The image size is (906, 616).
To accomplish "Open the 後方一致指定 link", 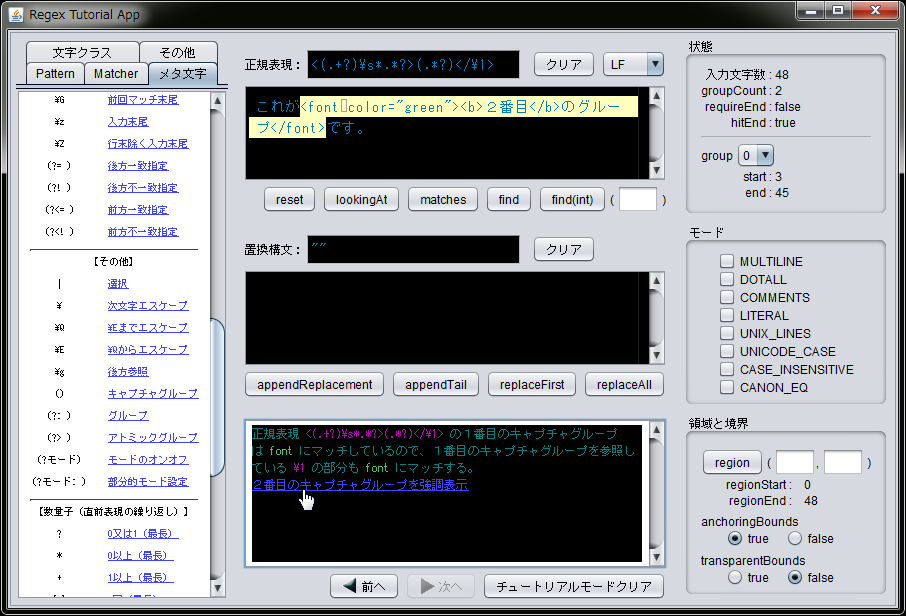I will coord(138,165).
